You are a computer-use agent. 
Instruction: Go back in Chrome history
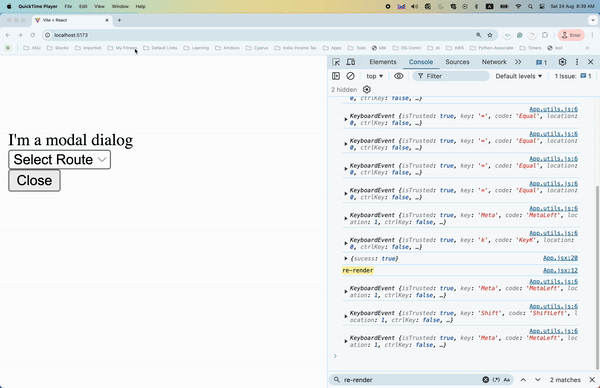[8, 35]
